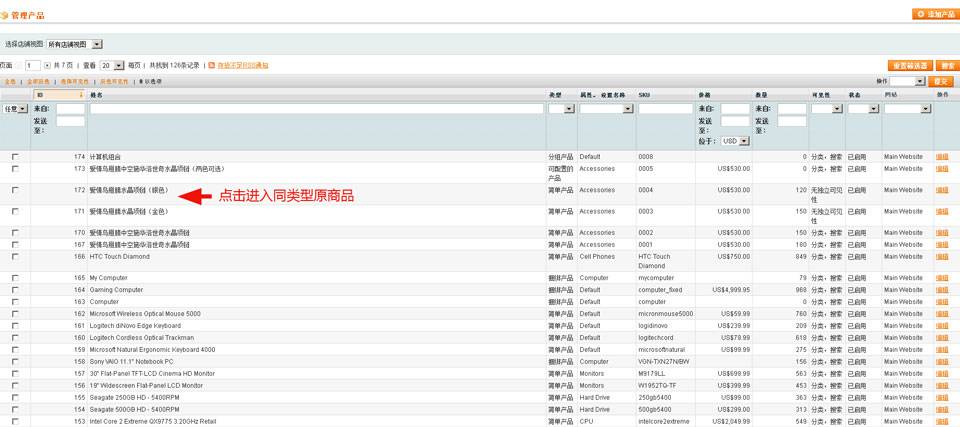Tick the checkbox for product 174
Screen dimensions: 960x427
pyautogui.click(x=15, y=157)
